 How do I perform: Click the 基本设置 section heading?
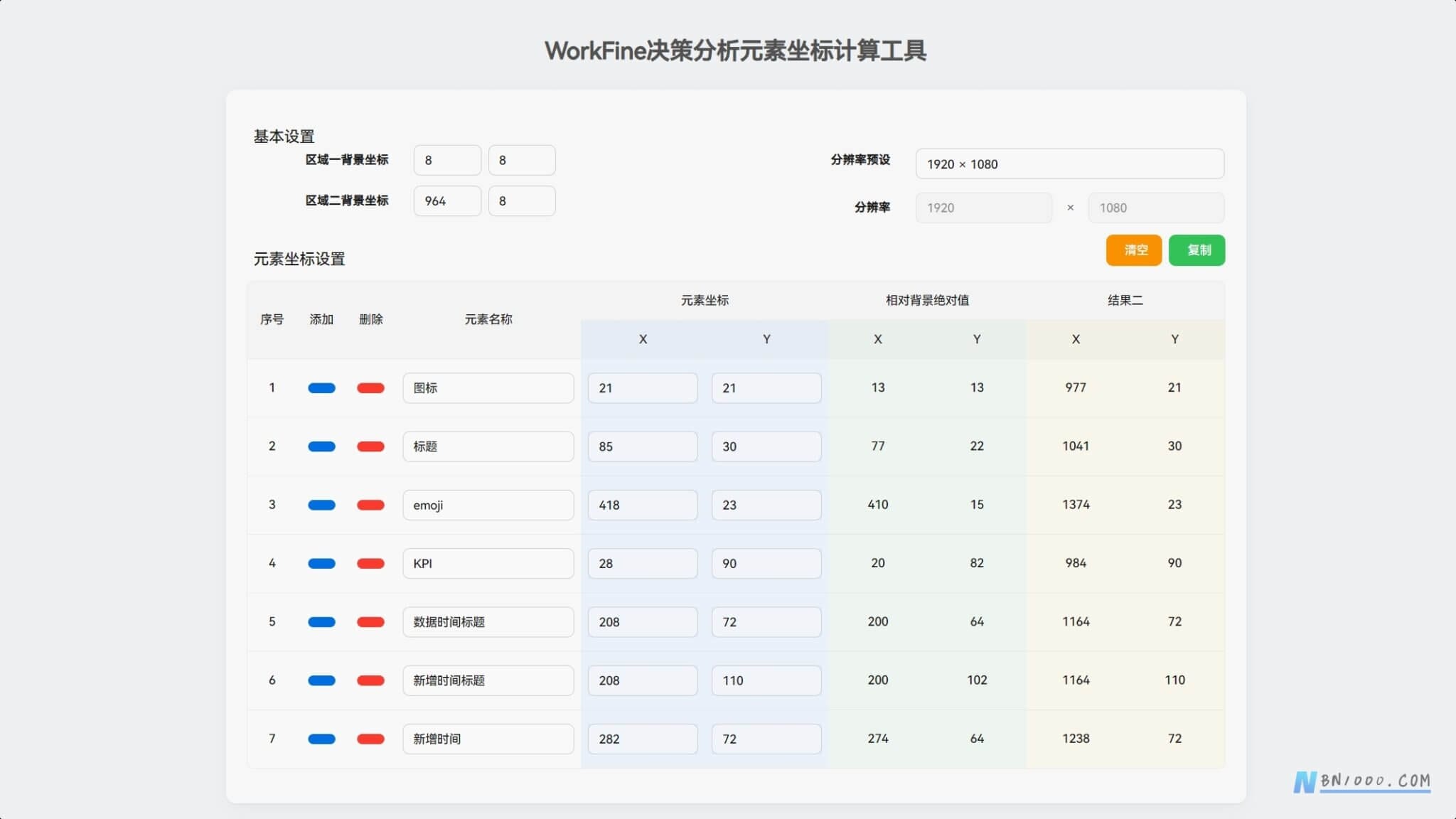tap(284, 136)
